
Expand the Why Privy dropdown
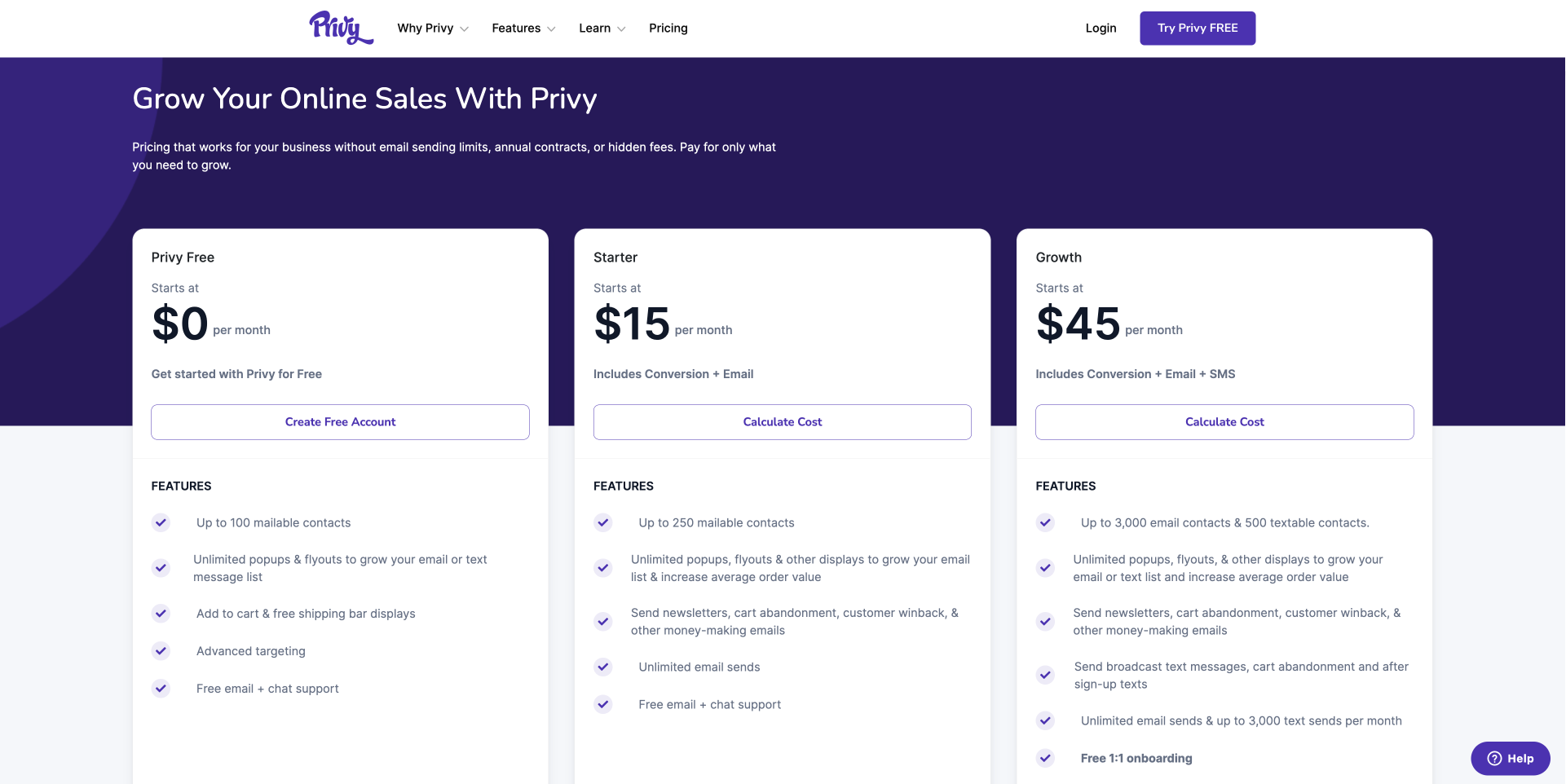coord(432,28)
